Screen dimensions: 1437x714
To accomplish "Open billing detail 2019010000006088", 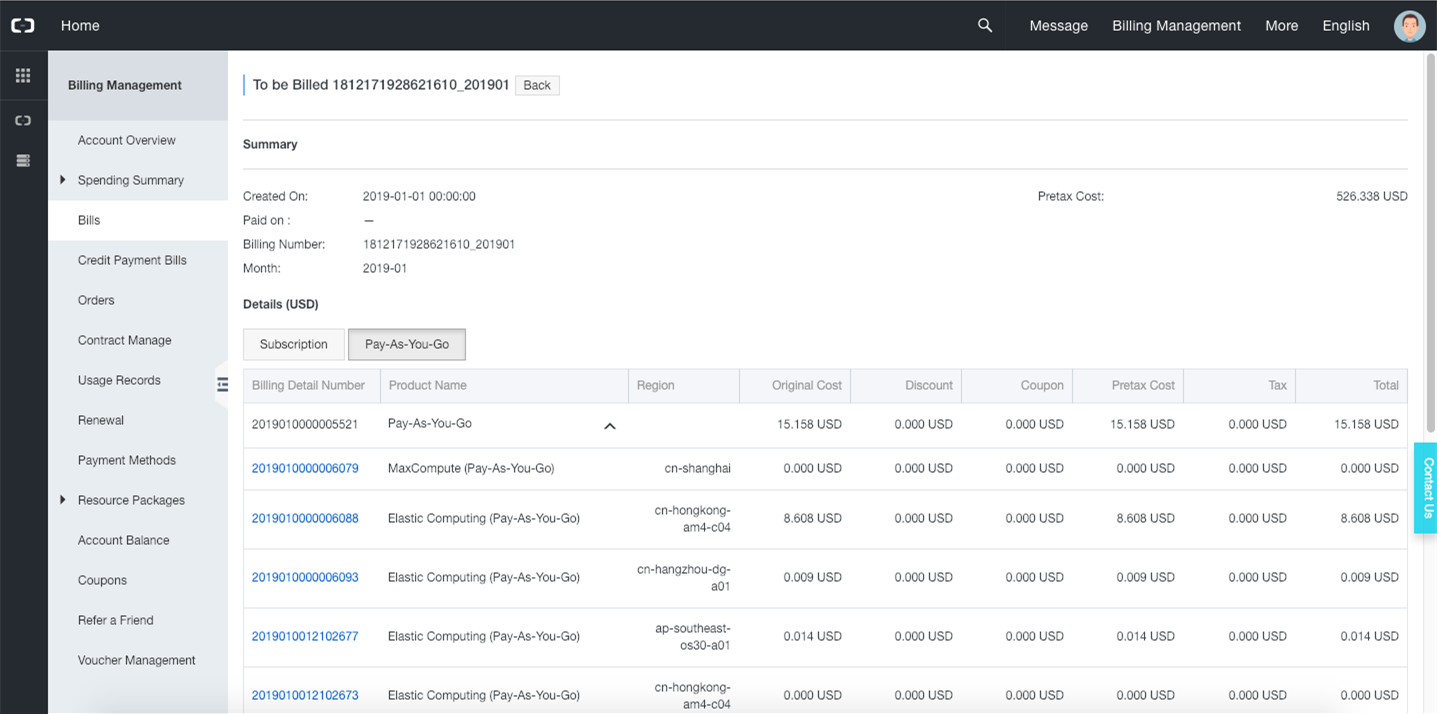I will click(x=305, y=518).
